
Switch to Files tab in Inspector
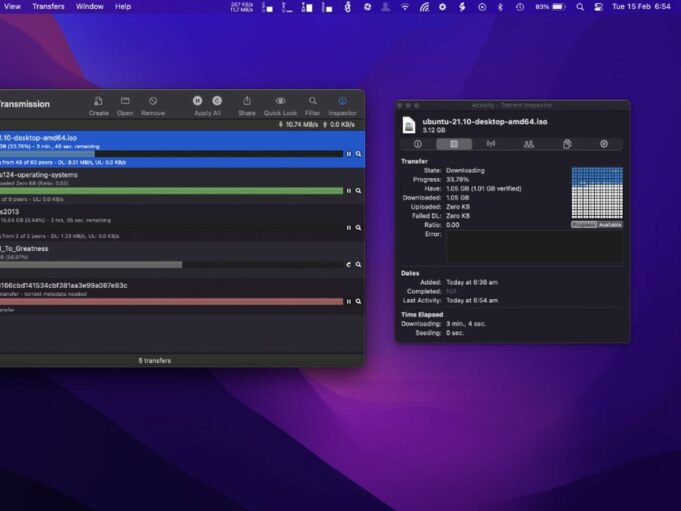pos(567,144)
